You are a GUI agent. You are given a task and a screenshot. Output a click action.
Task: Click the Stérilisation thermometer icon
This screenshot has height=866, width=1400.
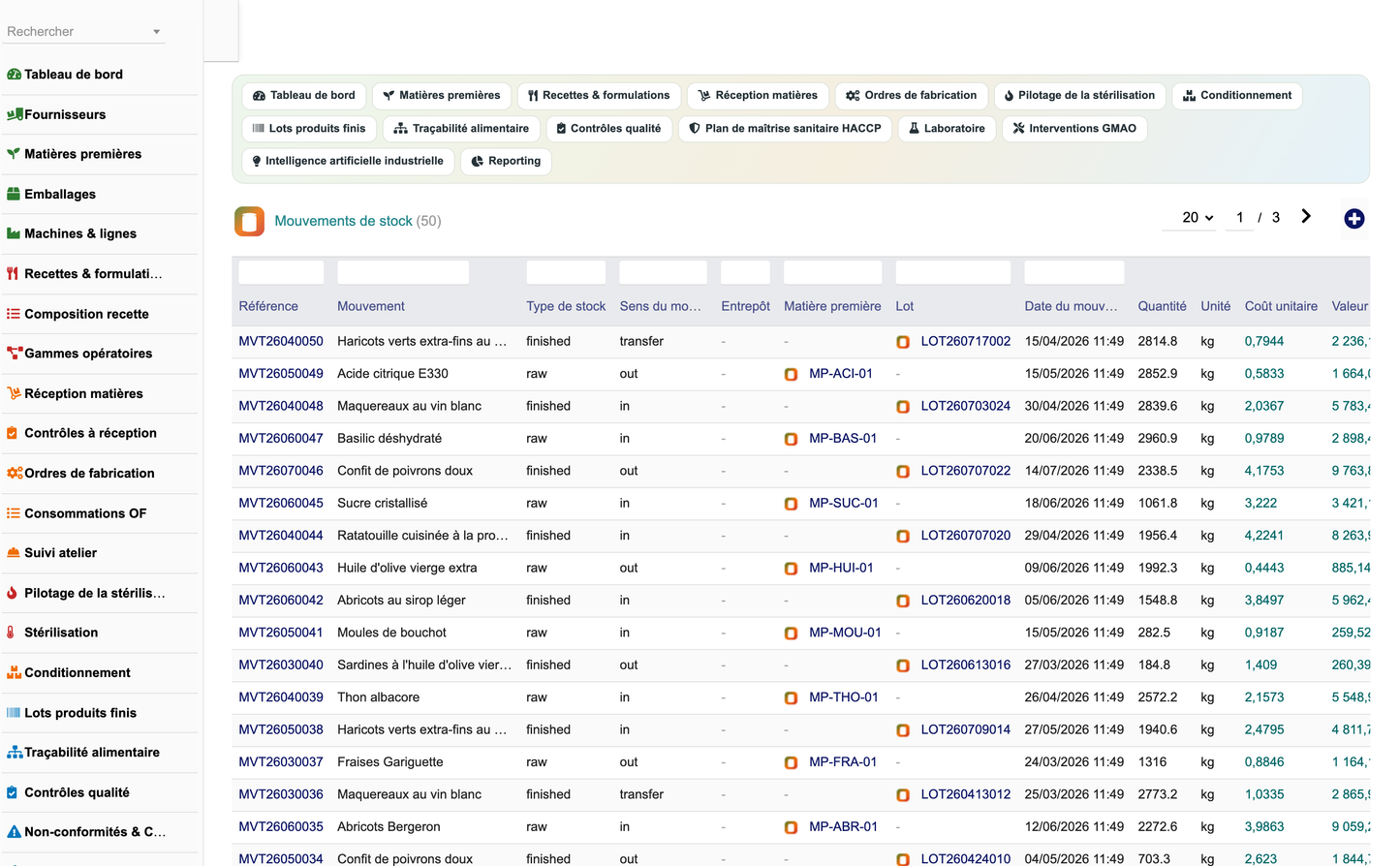(x=12, y=633)
